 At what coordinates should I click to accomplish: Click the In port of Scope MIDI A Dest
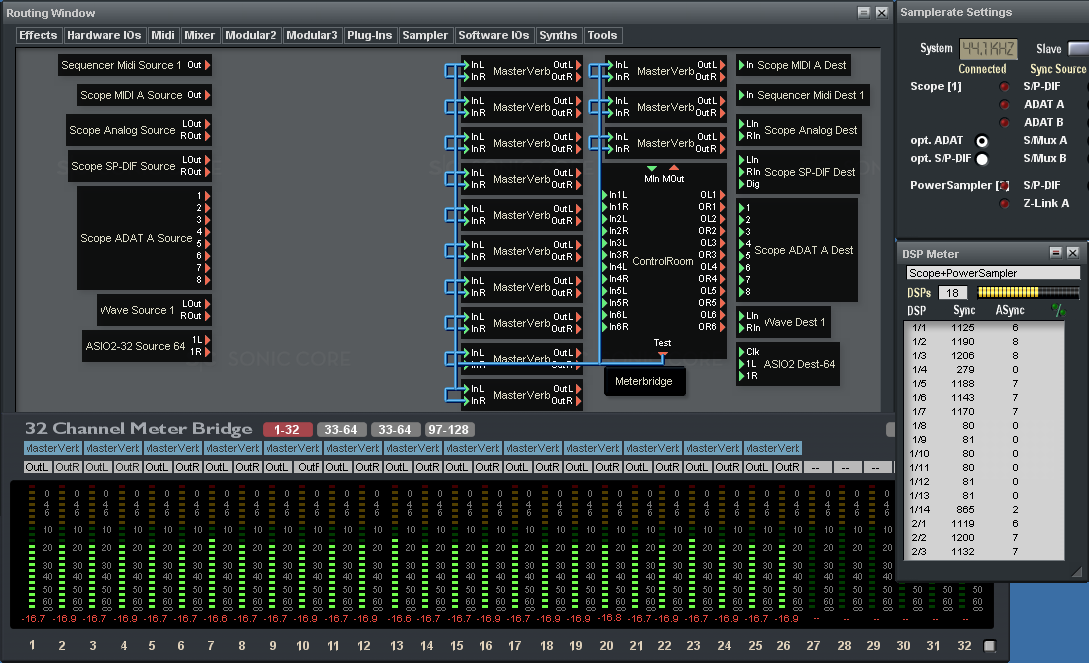click(741, 65)
